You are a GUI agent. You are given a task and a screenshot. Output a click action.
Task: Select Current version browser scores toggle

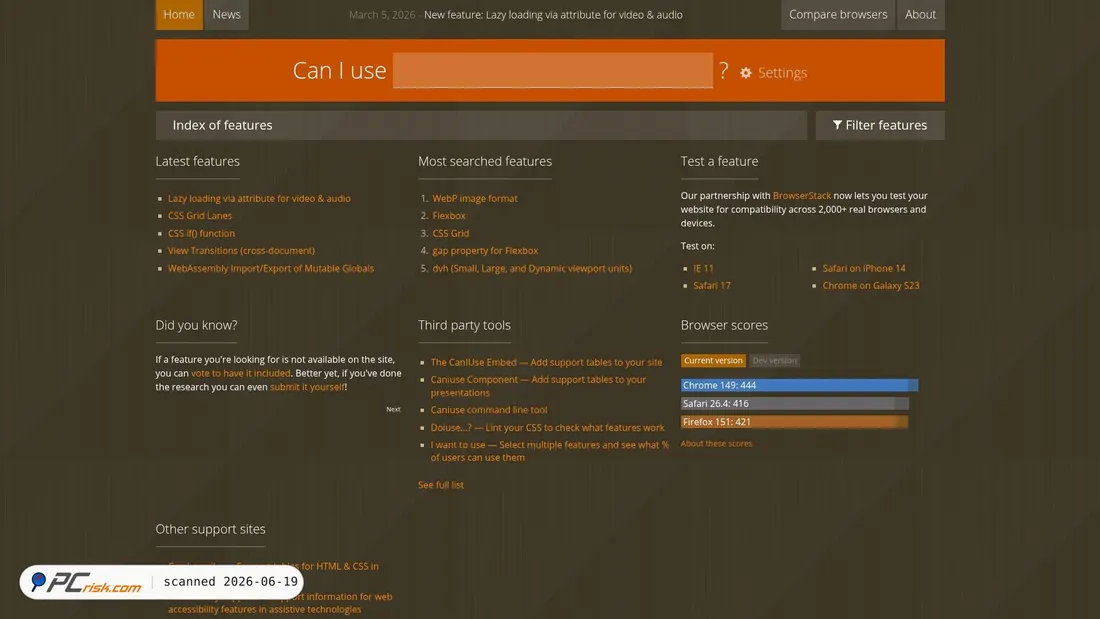pyautogui.click(x=713, y=361)
